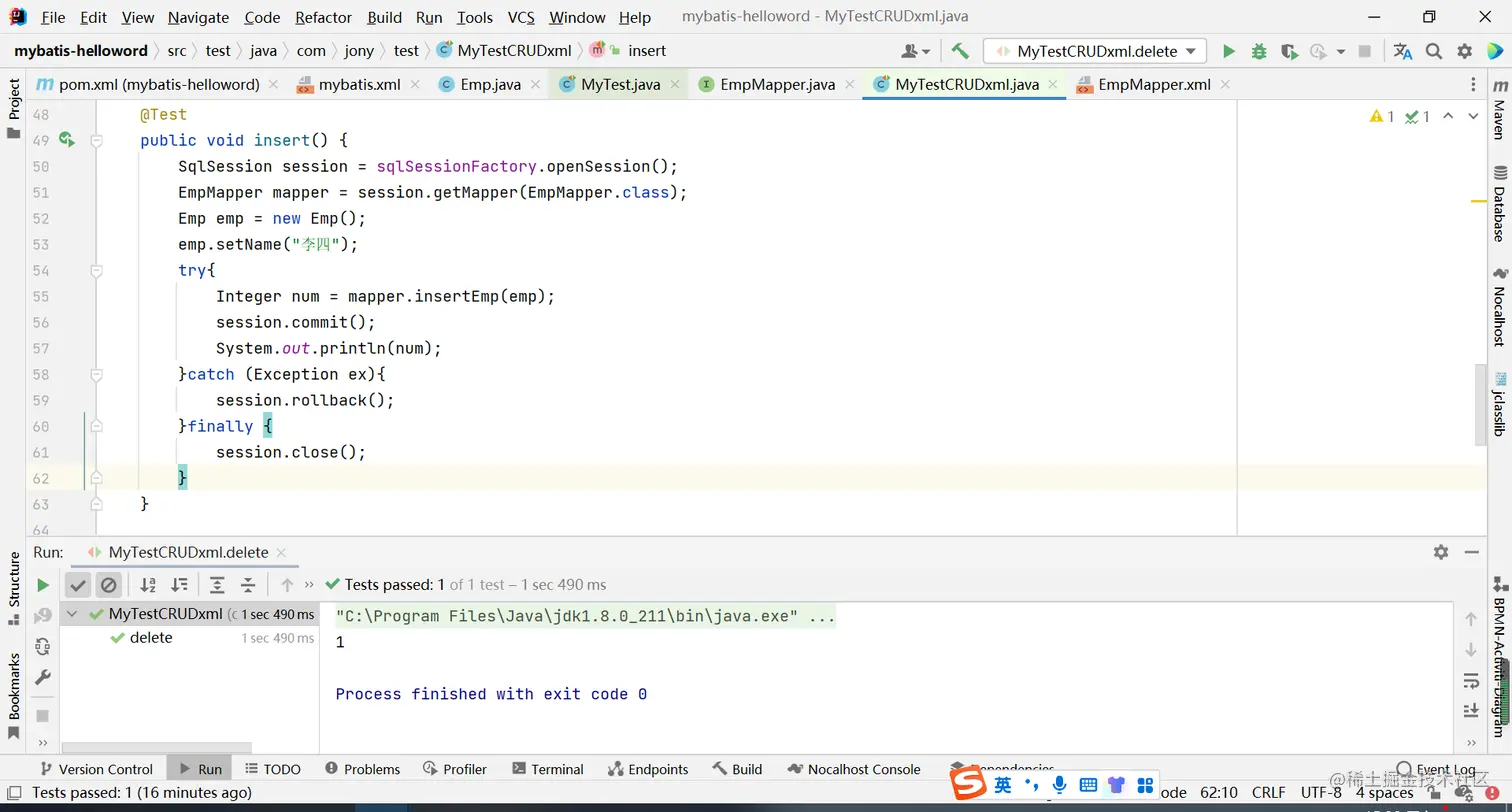
Task: Open the user account dropdown in toolbar
Action: point(915,51)
